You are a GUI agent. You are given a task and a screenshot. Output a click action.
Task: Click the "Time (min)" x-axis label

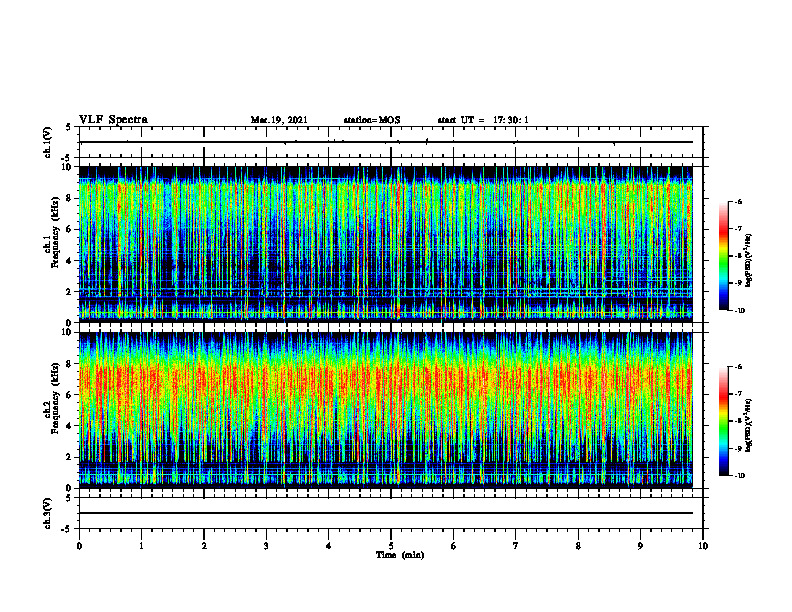(x=400, y=555)
